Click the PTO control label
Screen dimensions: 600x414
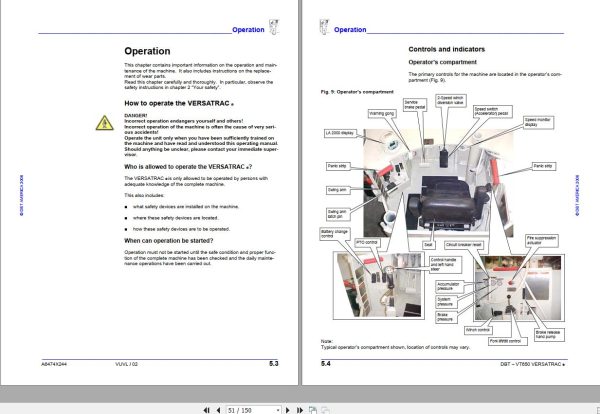(x=367, y=243)
